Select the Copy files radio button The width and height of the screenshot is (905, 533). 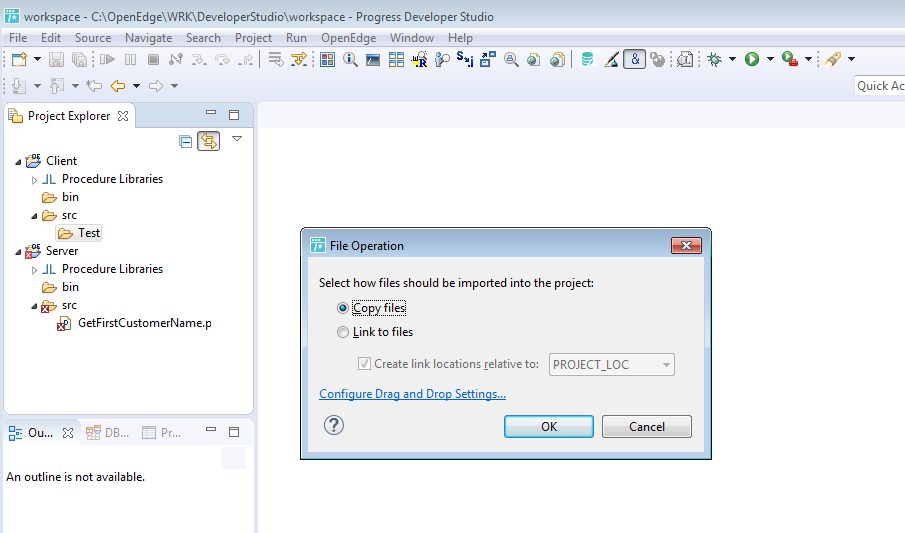[343, 308]
